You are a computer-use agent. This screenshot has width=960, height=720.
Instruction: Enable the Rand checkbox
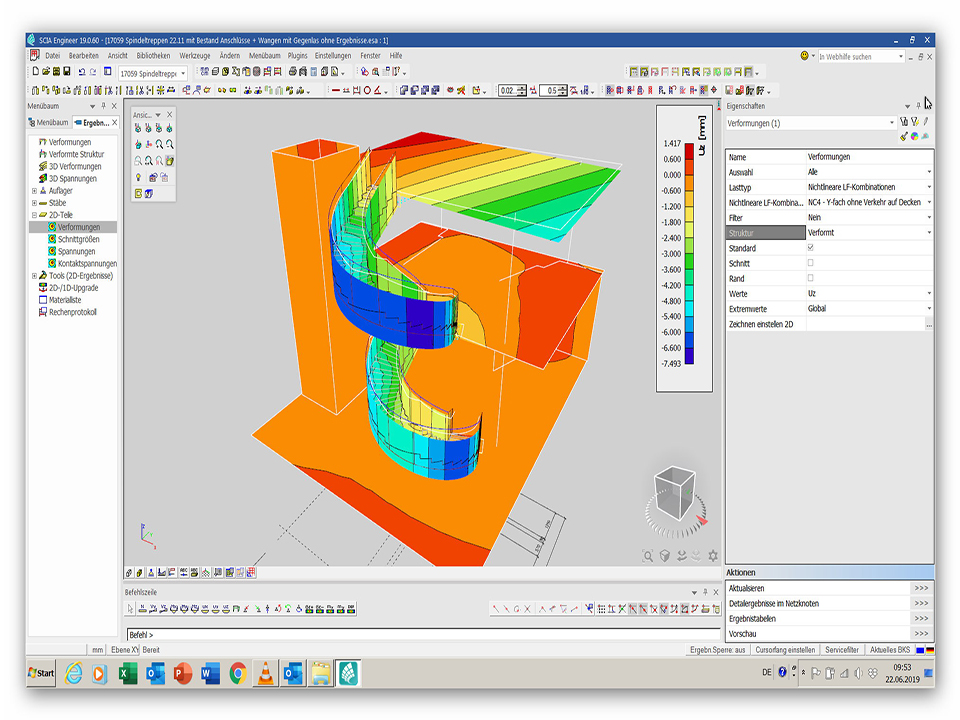[810, 278]
